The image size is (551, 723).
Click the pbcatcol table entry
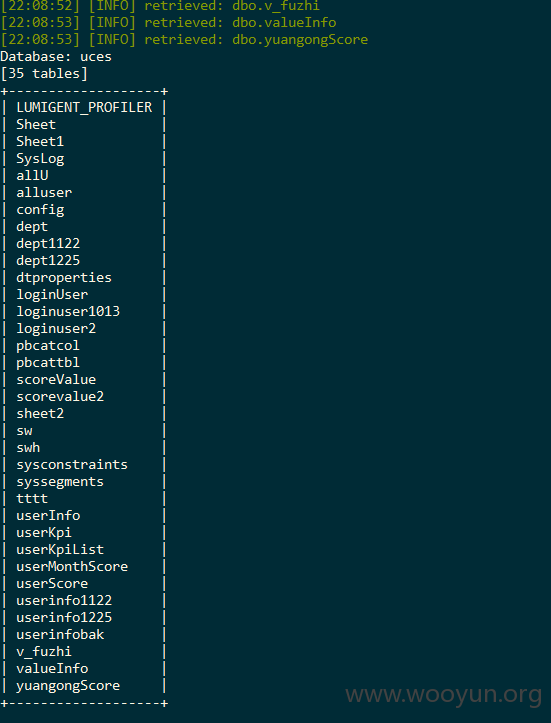pos(48,346)
